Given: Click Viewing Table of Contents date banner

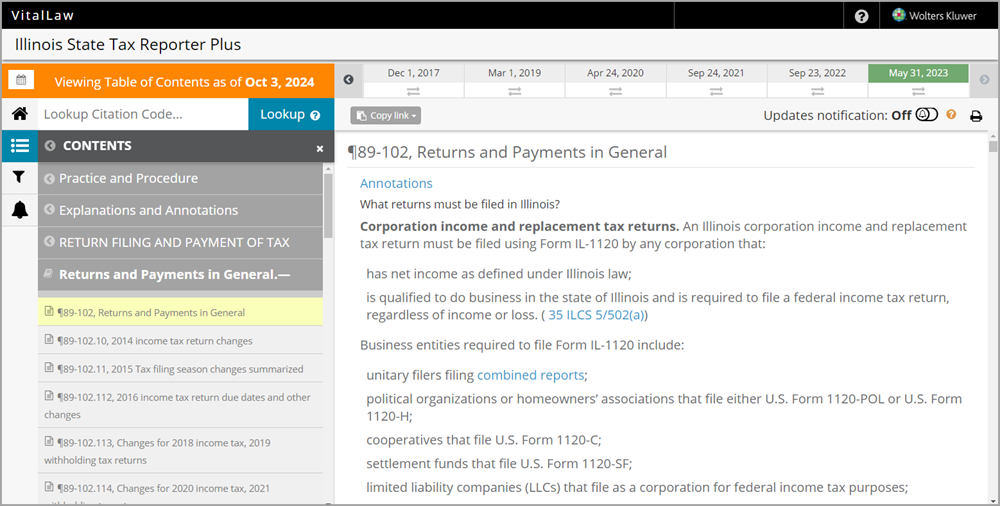Looking at the screenshot, I should (x=184, y=82).
